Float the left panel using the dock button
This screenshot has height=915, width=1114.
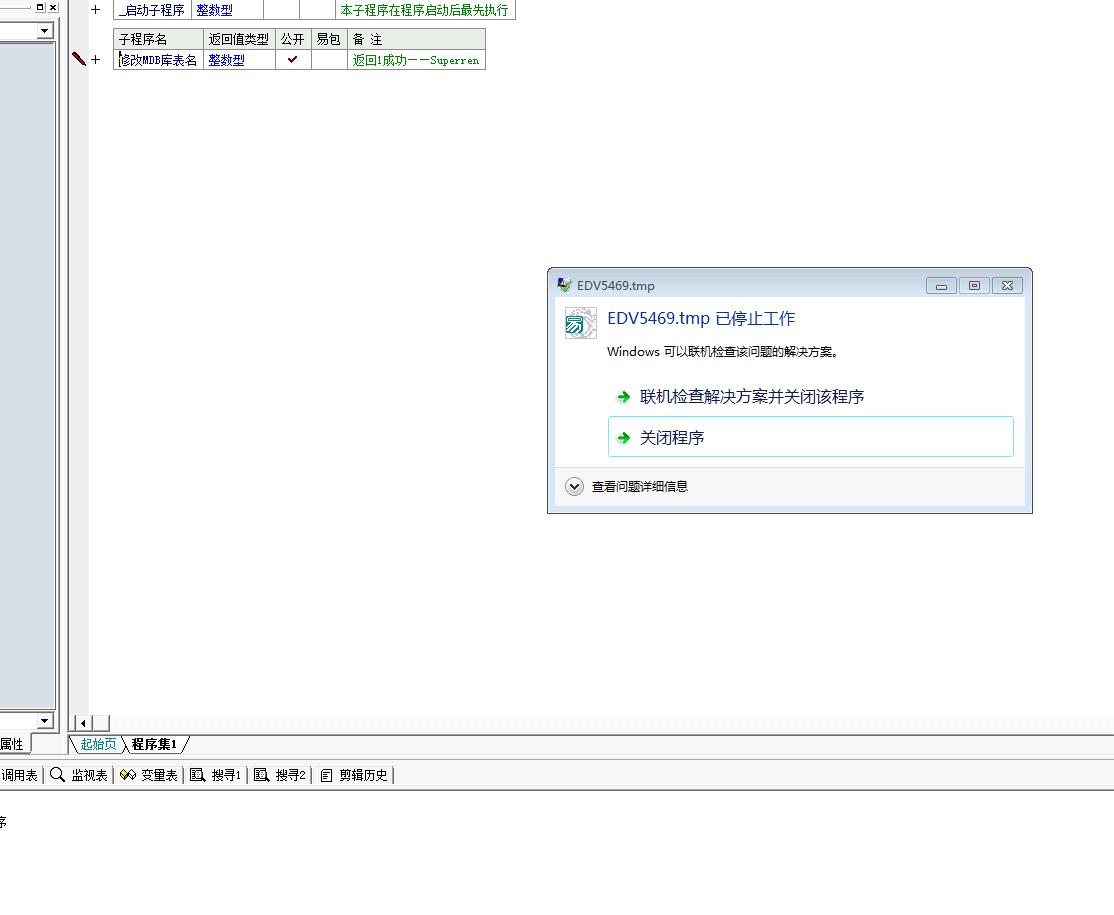click(40, 7)
